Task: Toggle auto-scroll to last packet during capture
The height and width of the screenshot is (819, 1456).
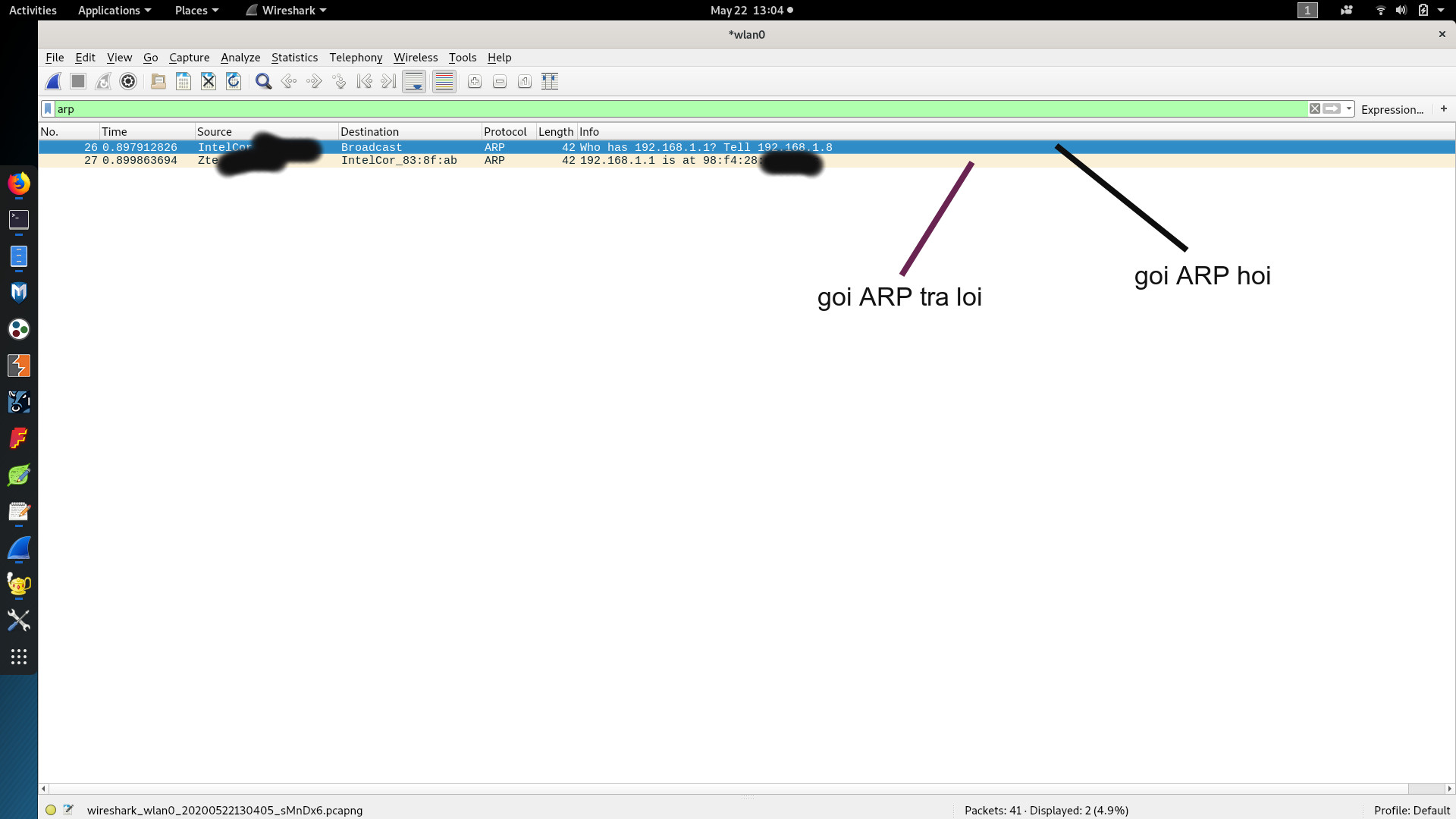Action: pyautogui.click(x=414, y=81)
